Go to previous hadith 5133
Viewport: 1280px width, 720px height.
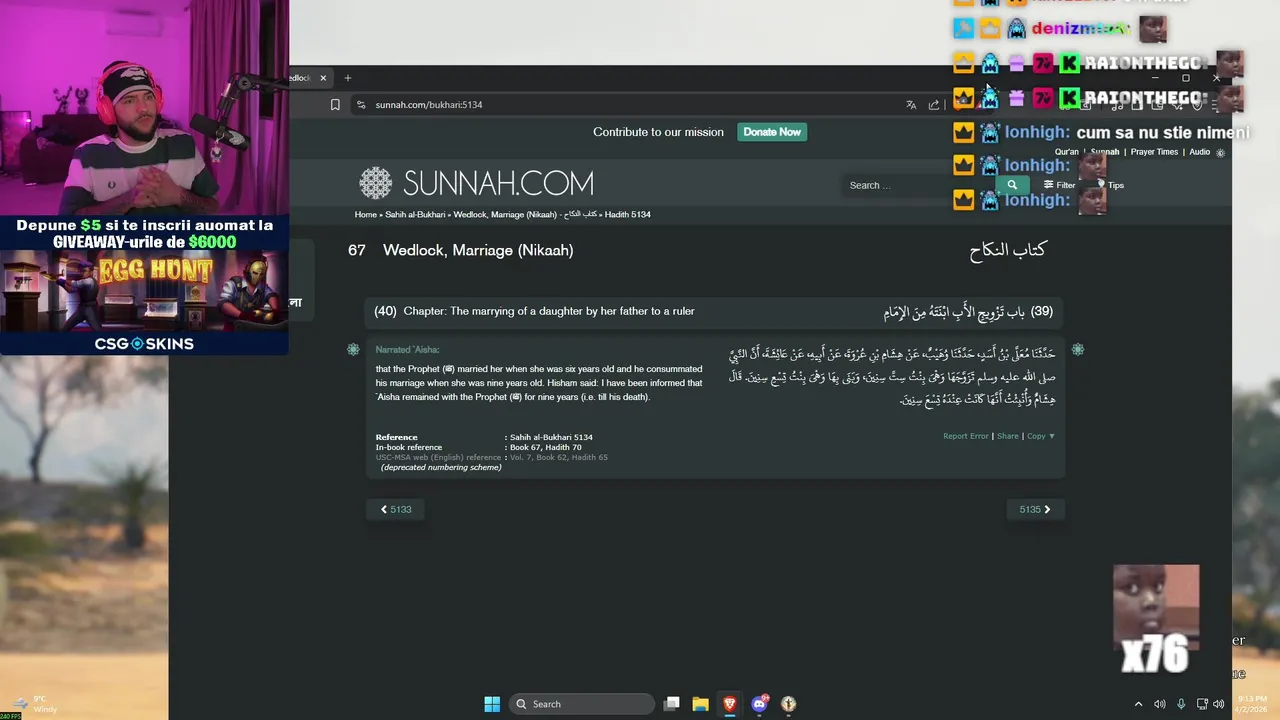(x=396, y=509)
